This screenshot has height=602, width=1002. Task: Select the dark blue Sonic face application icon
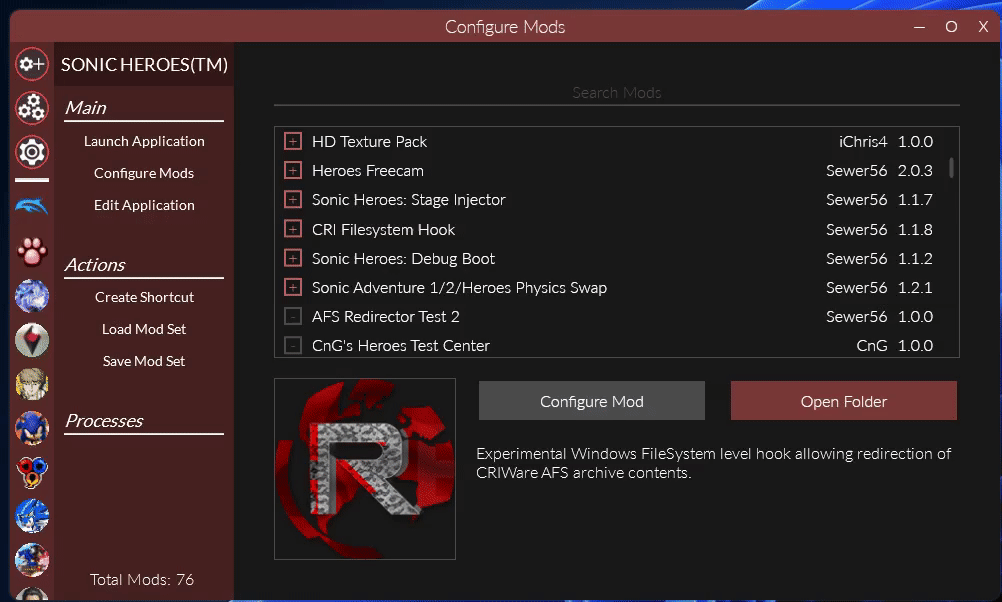point(32,428)
